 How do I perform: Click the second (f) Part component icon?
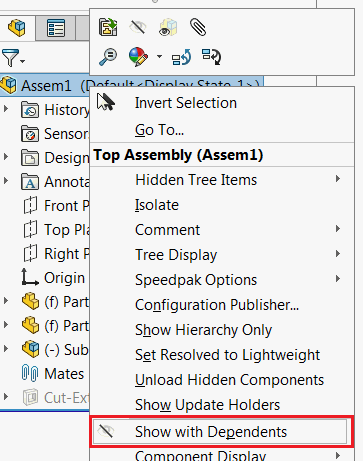point(30,325)
